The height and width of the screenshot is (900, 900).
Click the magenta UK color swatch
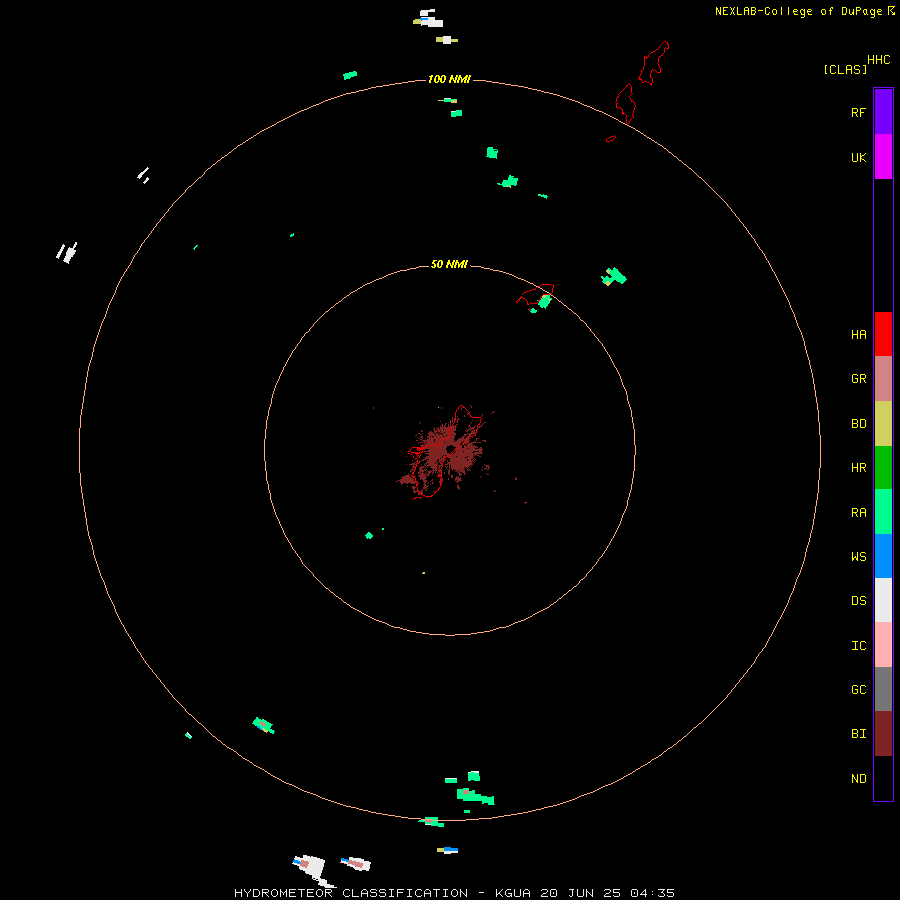point(883,157)
